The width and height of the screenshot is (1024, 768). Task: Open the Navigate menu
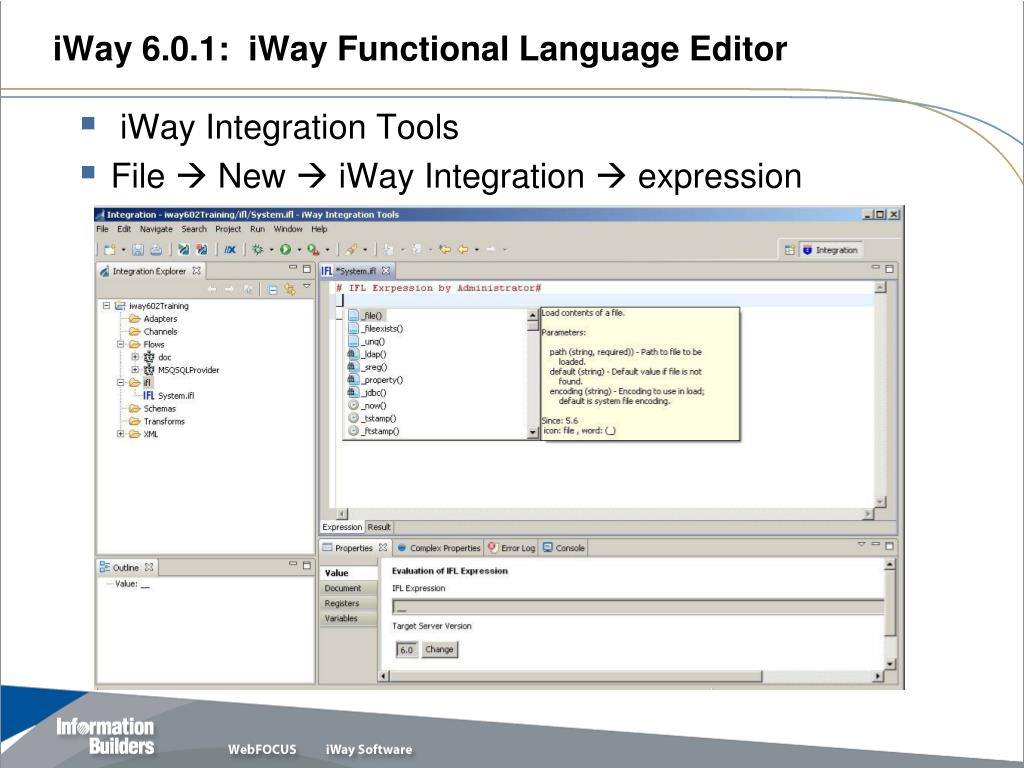(x=156, y=229)
